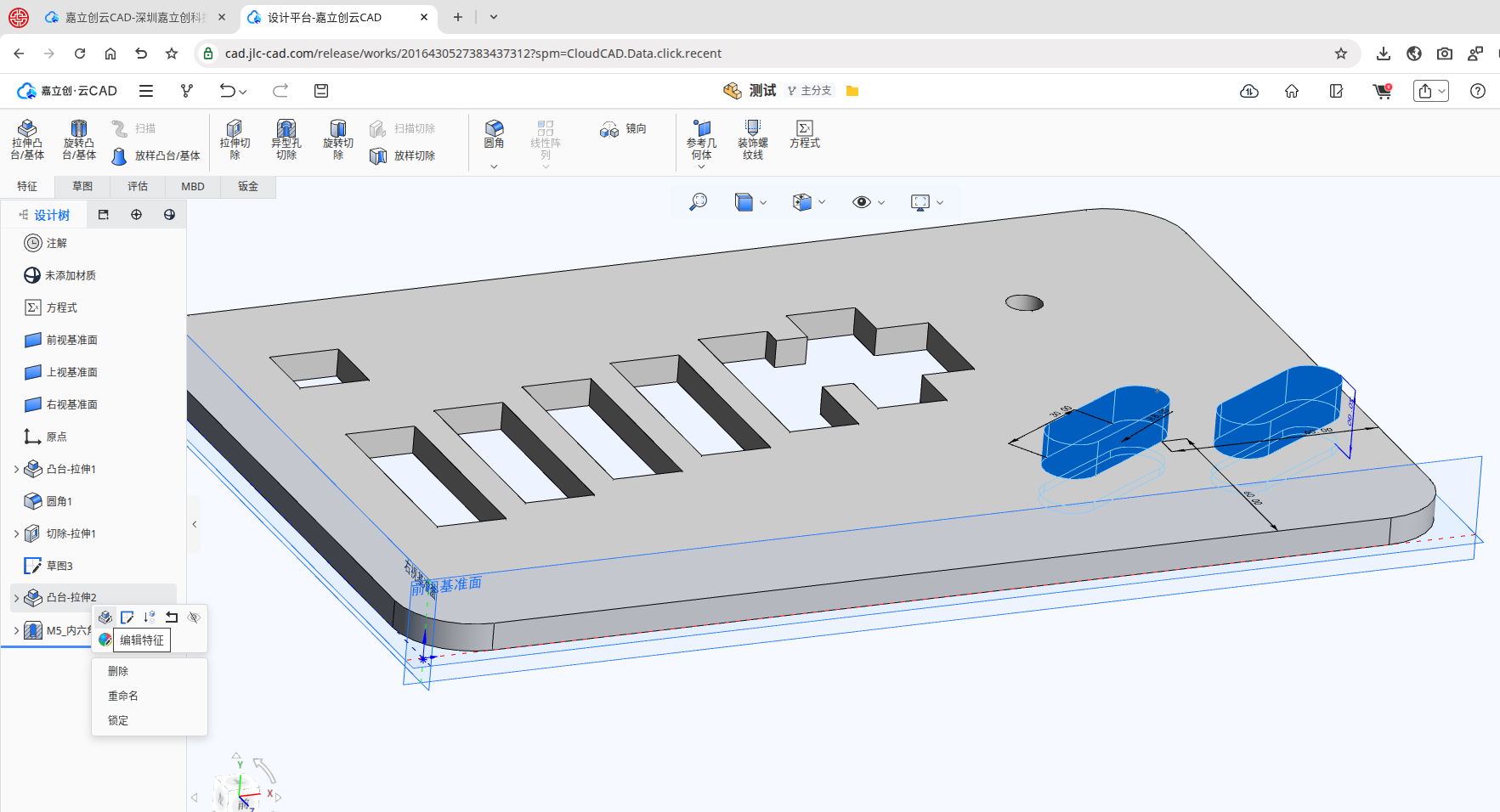Expand the M5_内六角 hole tree node
1500x812 pixels.
(x=16, y=630)
